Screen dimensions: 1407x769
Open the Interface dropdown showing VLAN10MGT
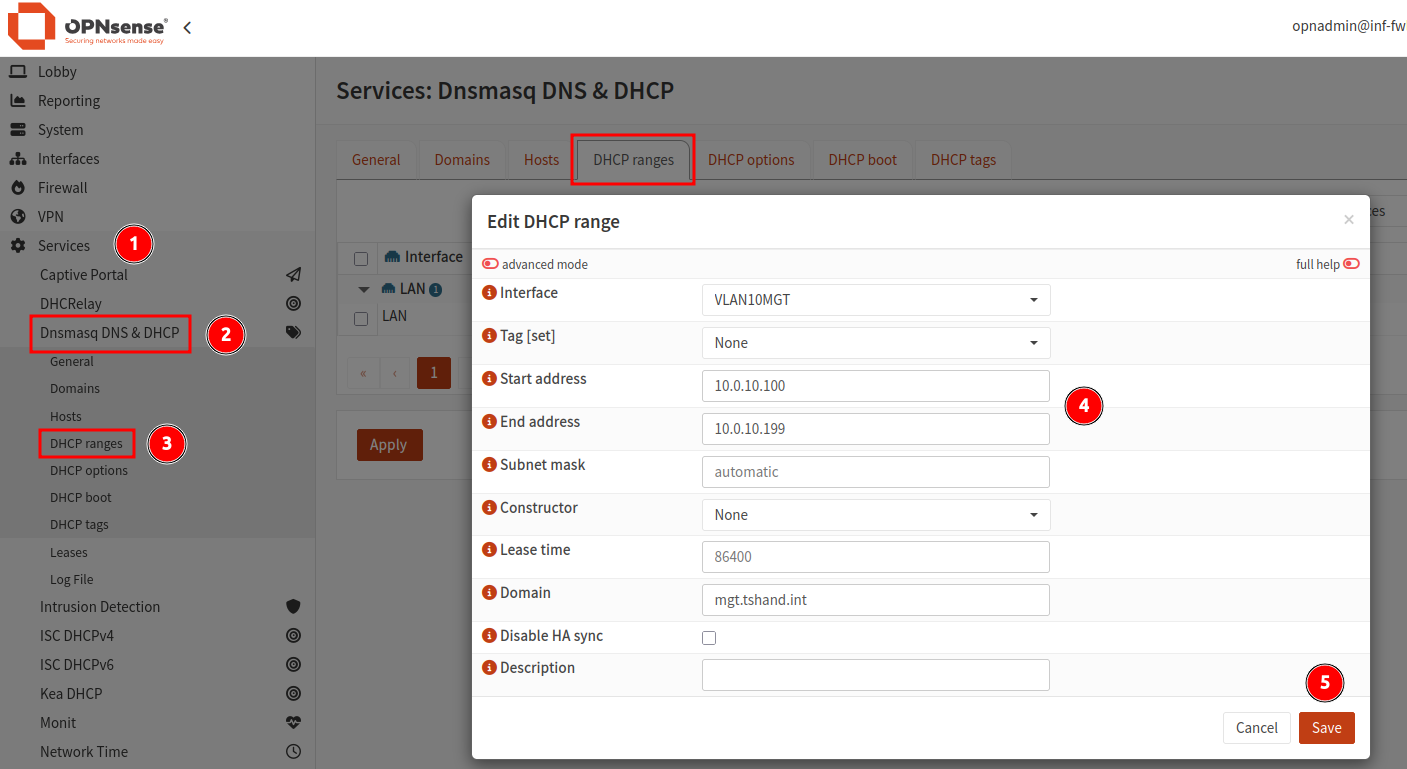[875, 299]
